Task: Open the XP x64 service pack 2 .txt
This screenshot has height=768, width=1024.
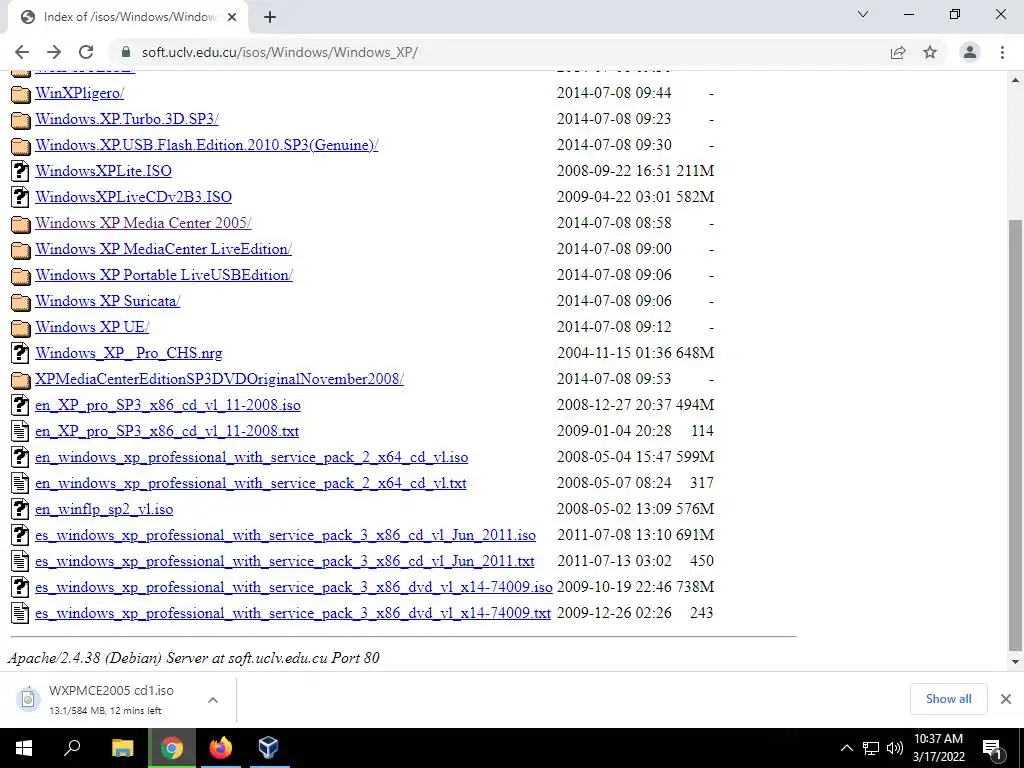Action: (251, 483)
